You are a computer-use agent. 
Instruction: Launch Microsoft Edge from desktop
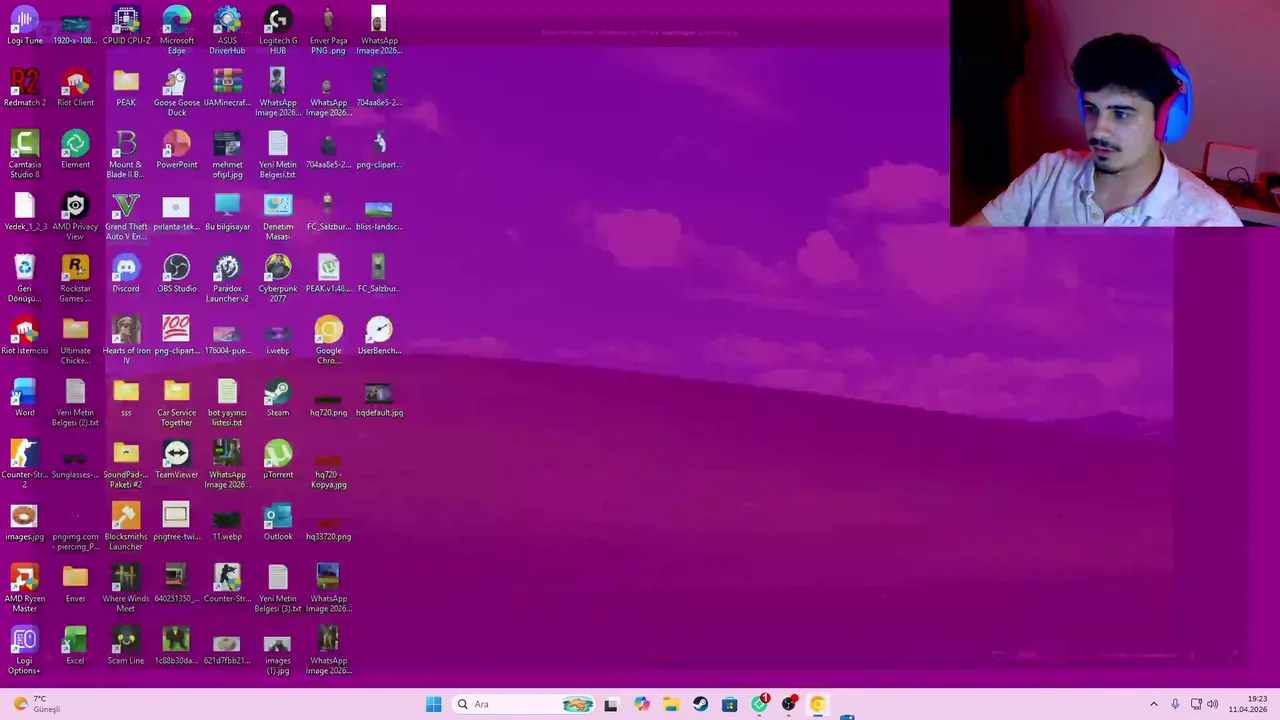(177, 31)
